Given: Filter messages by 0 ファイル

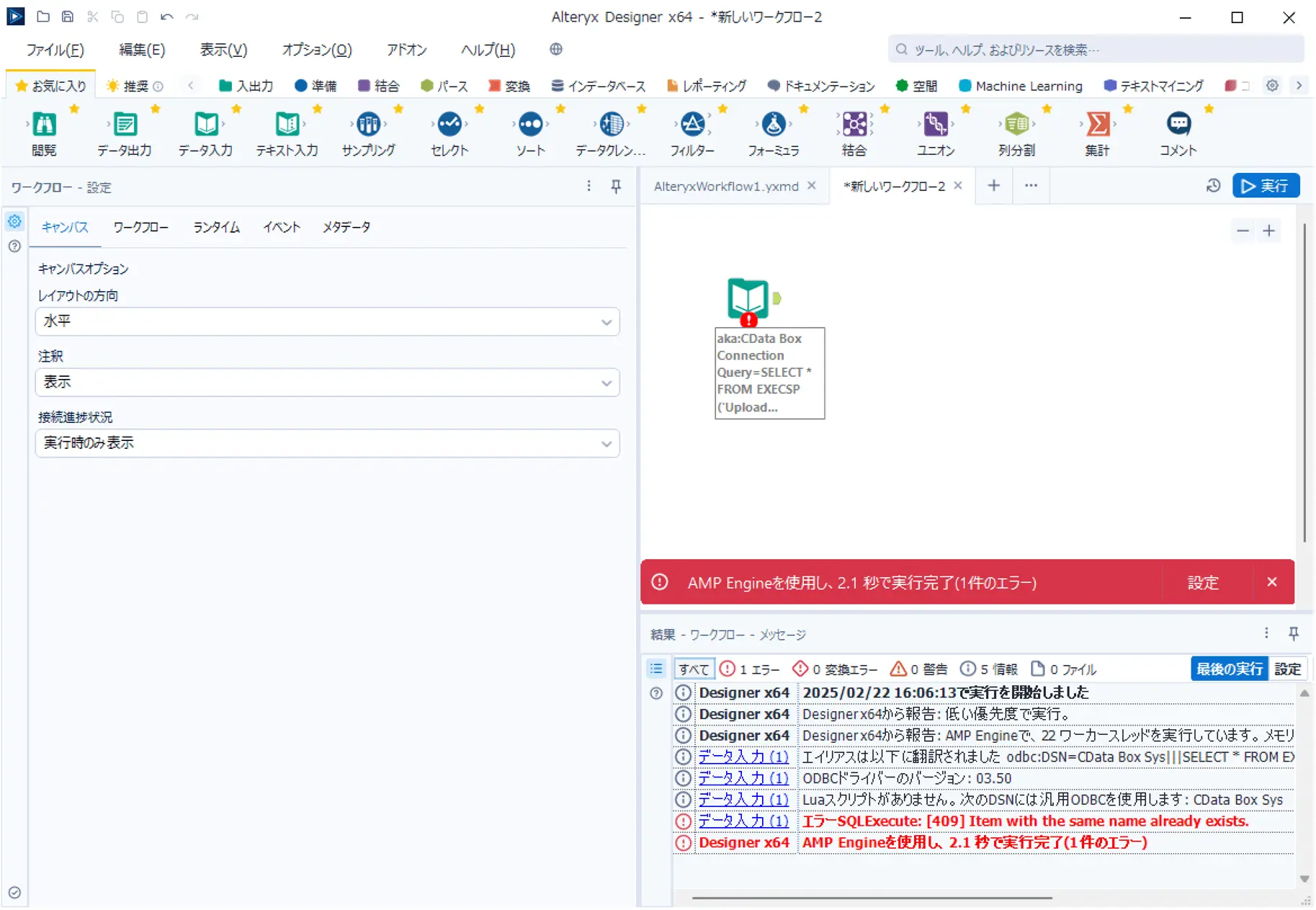Looking at the screenshot, I should [1064, 669].
